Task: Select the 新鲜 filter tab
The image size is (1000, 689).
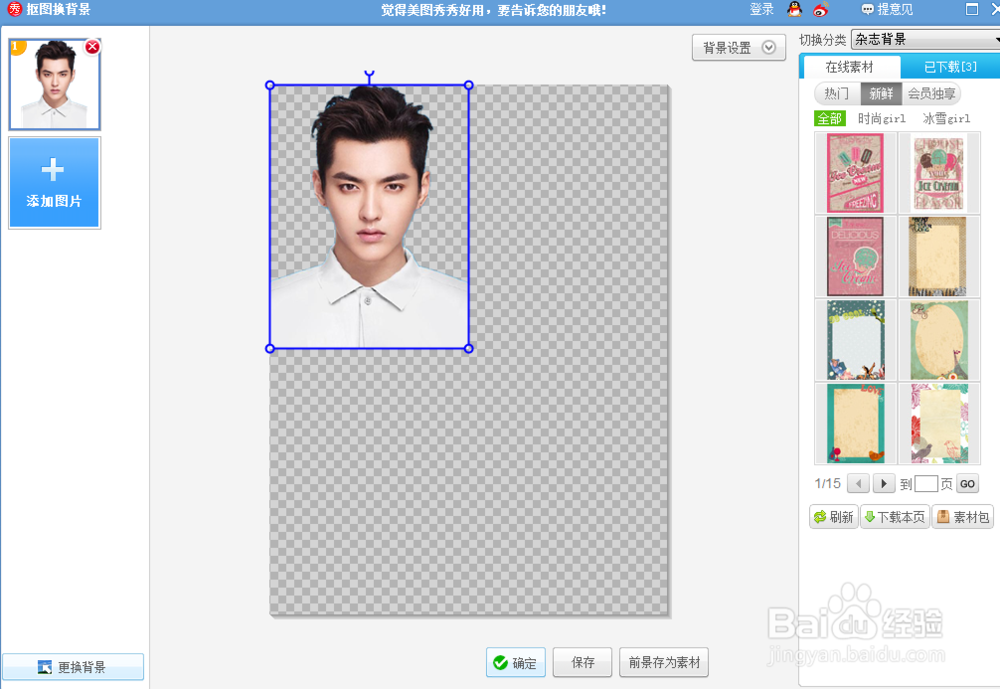Action: pyautogui.click(x=881, y=94)
